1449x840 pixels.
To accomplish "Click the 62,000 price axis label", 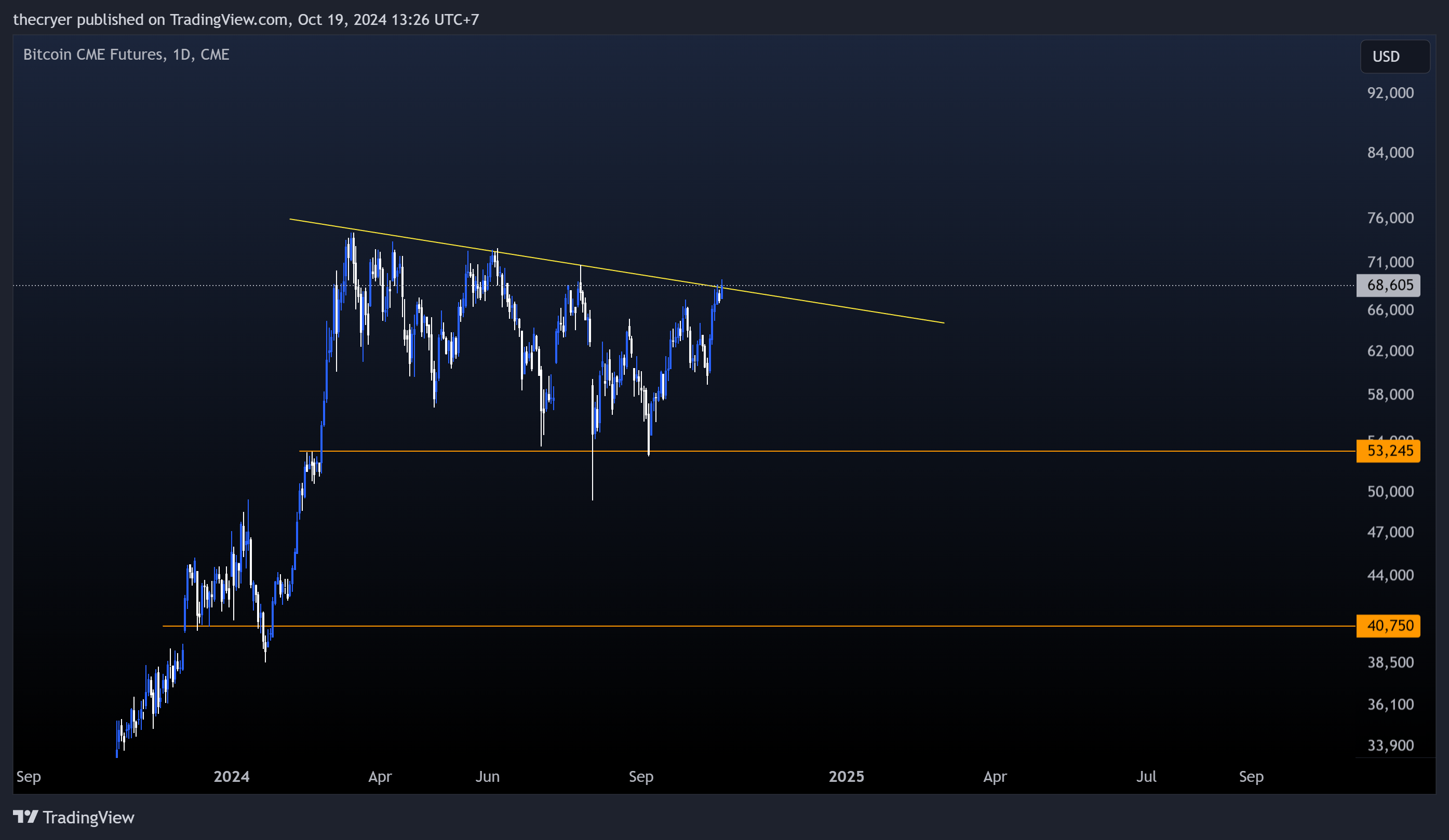I will [x=1390, y=351].
